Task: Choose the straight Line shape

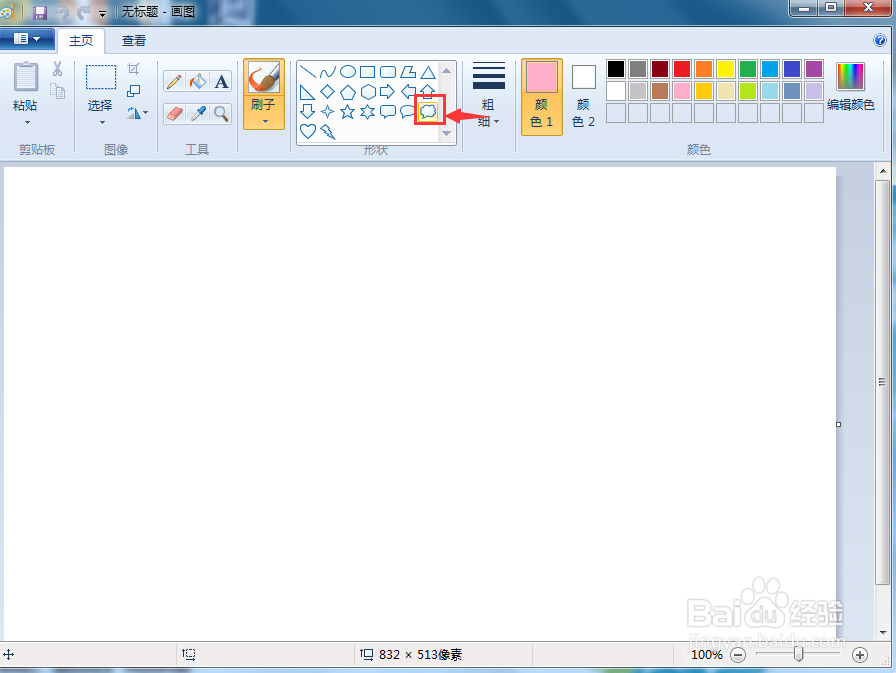Action: (x=307, y=72)
